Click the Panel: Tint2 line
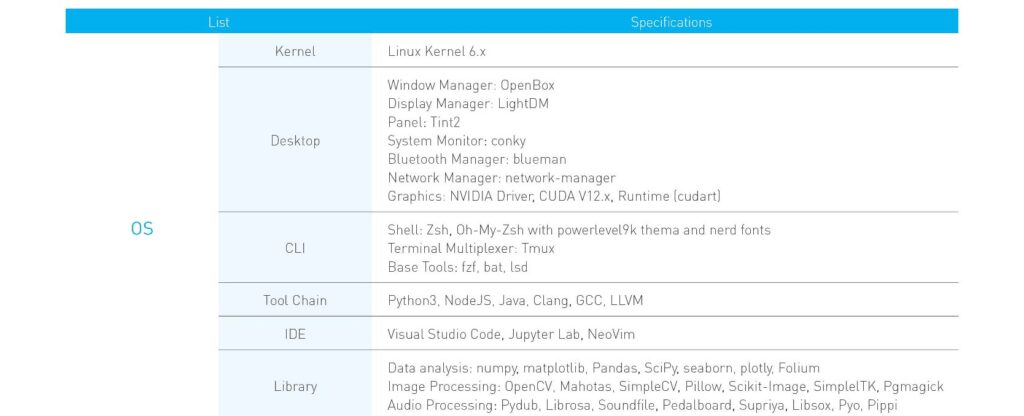This screenshot has width=1024, height=416. click(424, 122)
